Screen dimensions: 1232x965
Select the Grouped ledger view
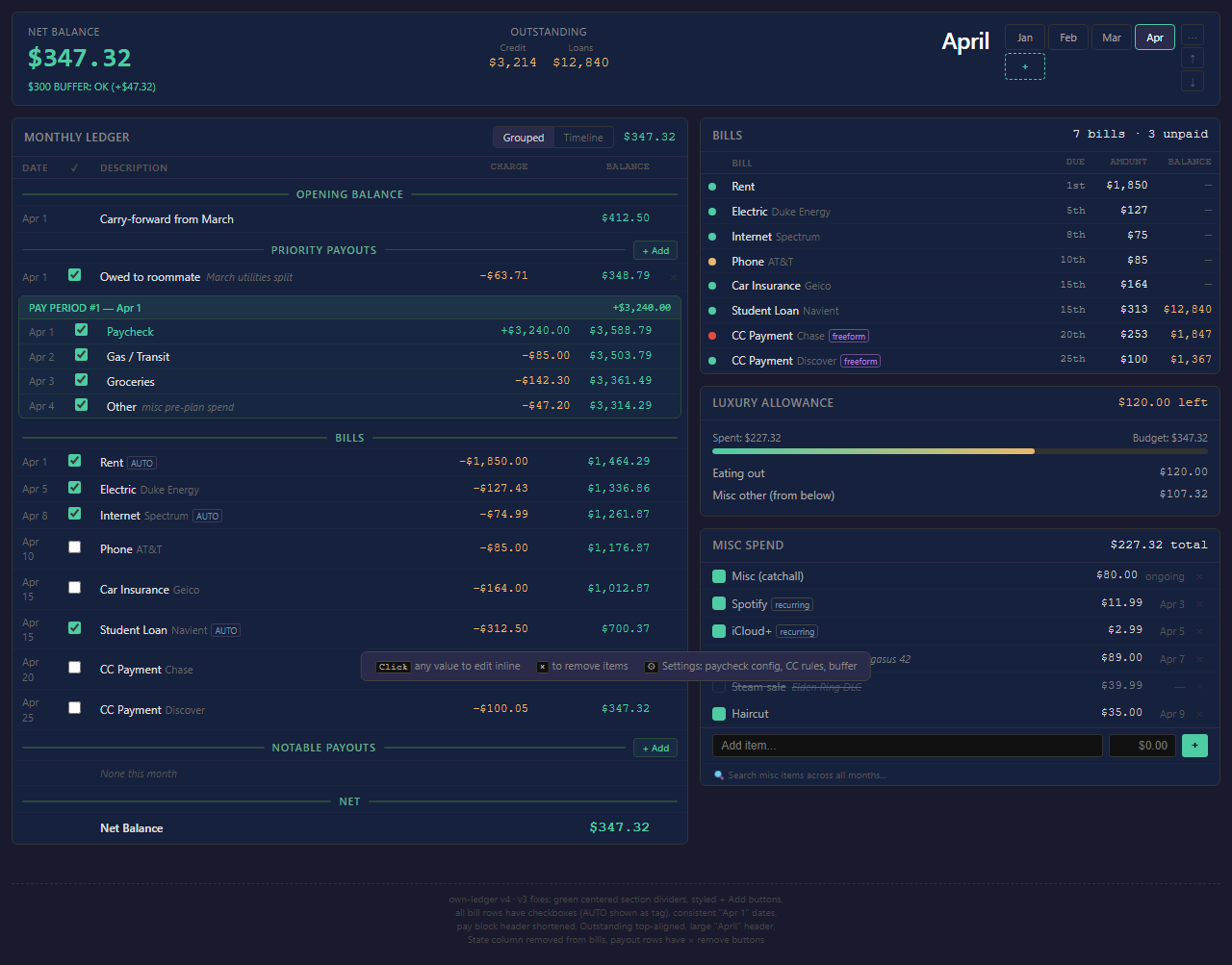(x=524, y=138)
